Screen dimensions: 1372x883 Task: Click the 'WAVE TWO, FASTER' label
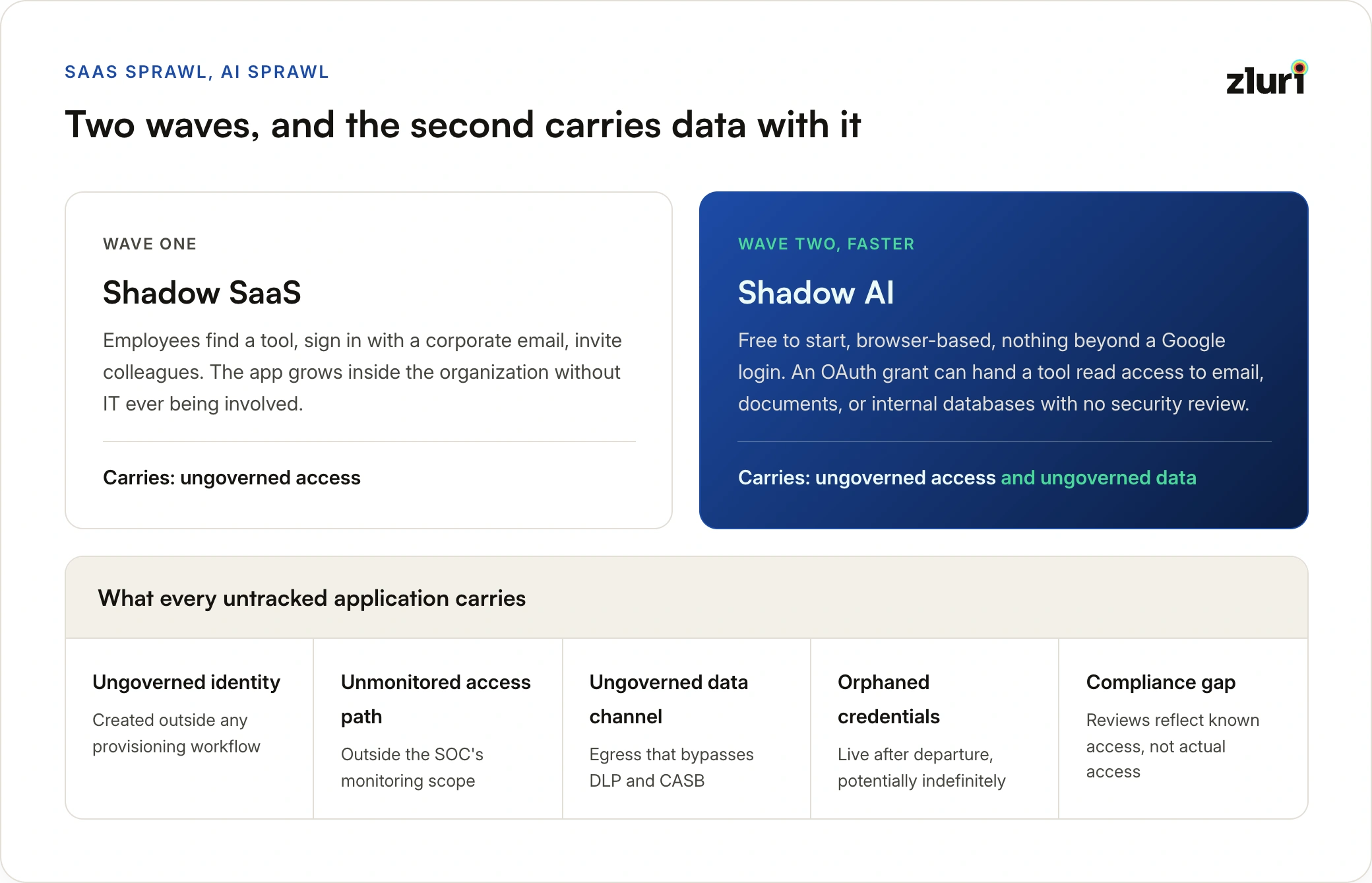click(x=826, y=244)
